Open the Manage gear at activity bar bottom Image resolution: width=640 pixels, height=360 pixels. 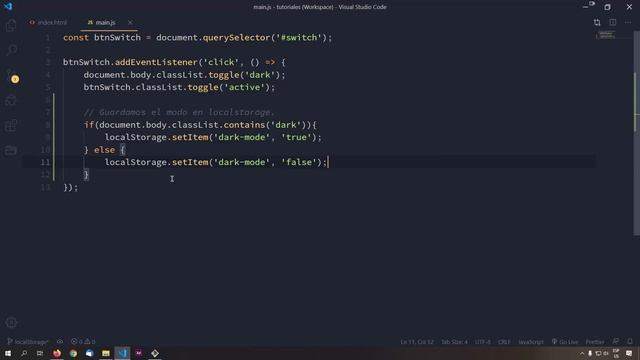(11, 322)
